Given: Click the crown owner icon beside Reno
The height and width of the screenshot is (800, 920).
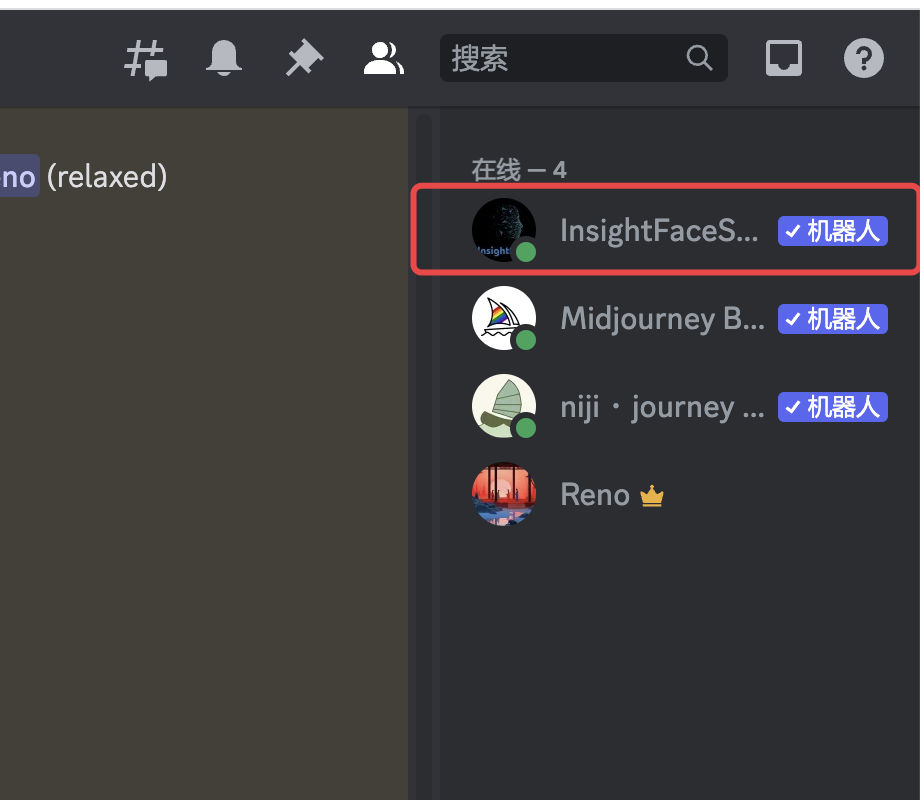Looking at the screenshot, I should coord(652,496).
